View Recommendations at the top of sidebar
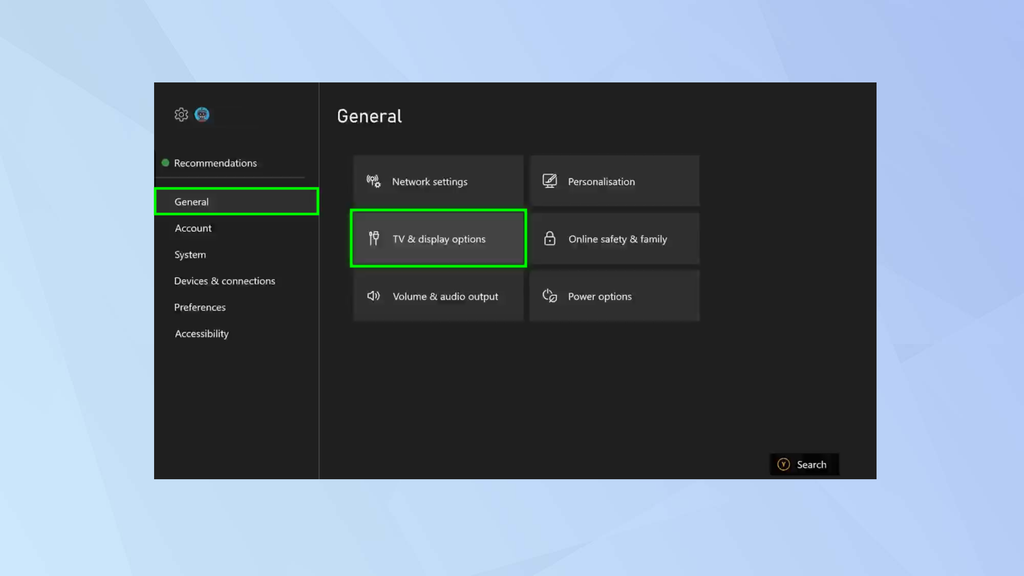1024x576 pixels. pos(214,163)
